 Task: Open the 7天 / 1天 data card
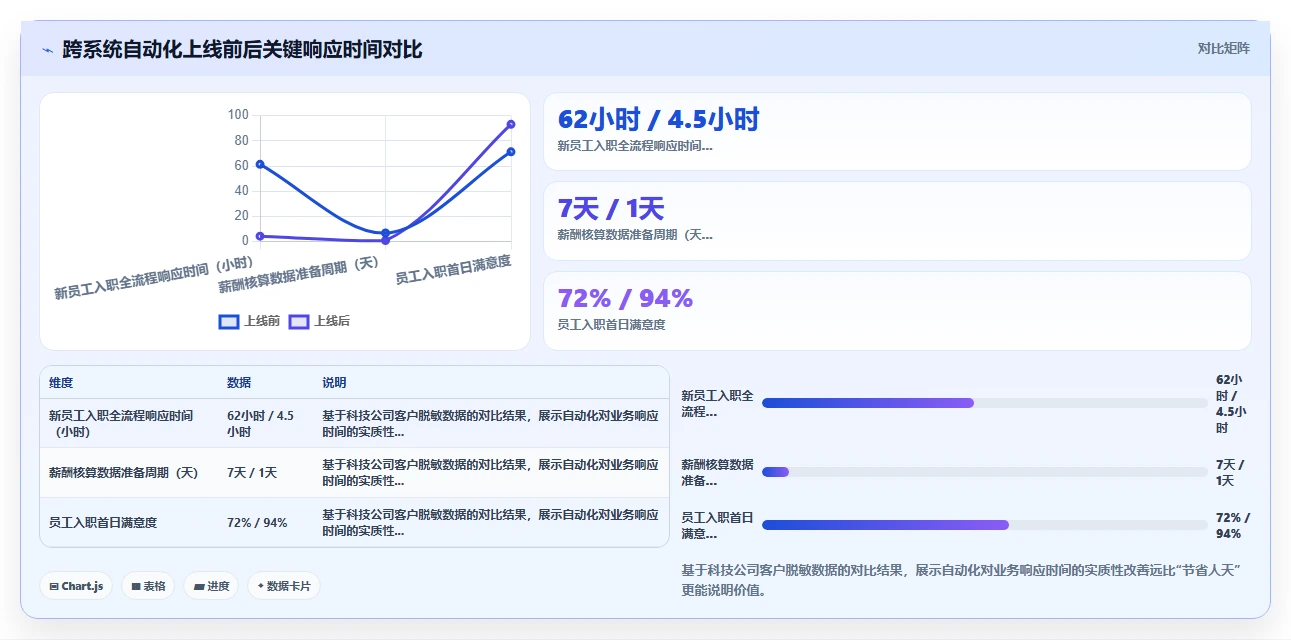[x=897, y=221]
